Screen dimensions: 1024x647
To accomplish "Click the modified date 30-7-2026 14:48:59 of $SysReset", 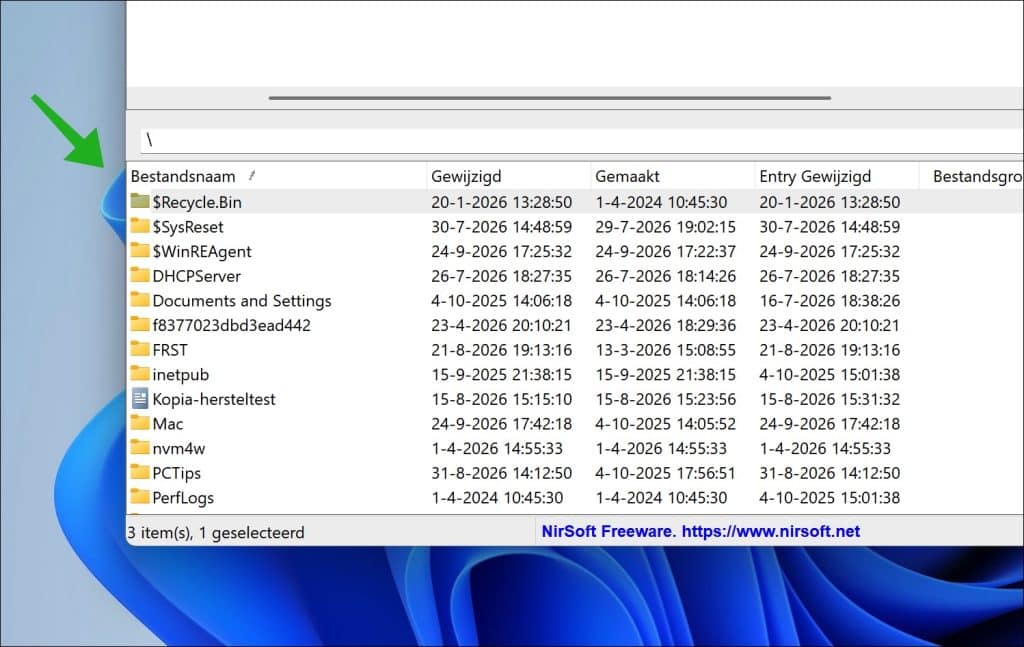I will [502, 227].
